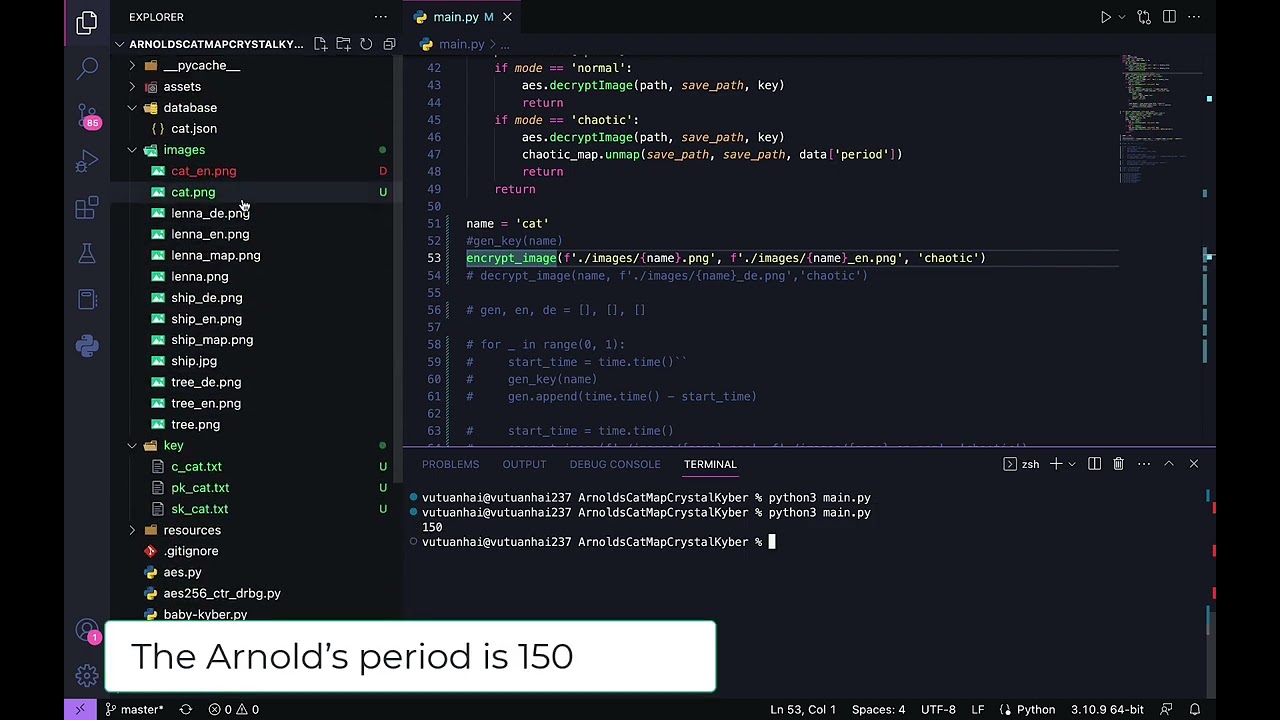1280x720 pixels.
Task: Open the Source Control view in activity bar
Action: coord(87,116)
